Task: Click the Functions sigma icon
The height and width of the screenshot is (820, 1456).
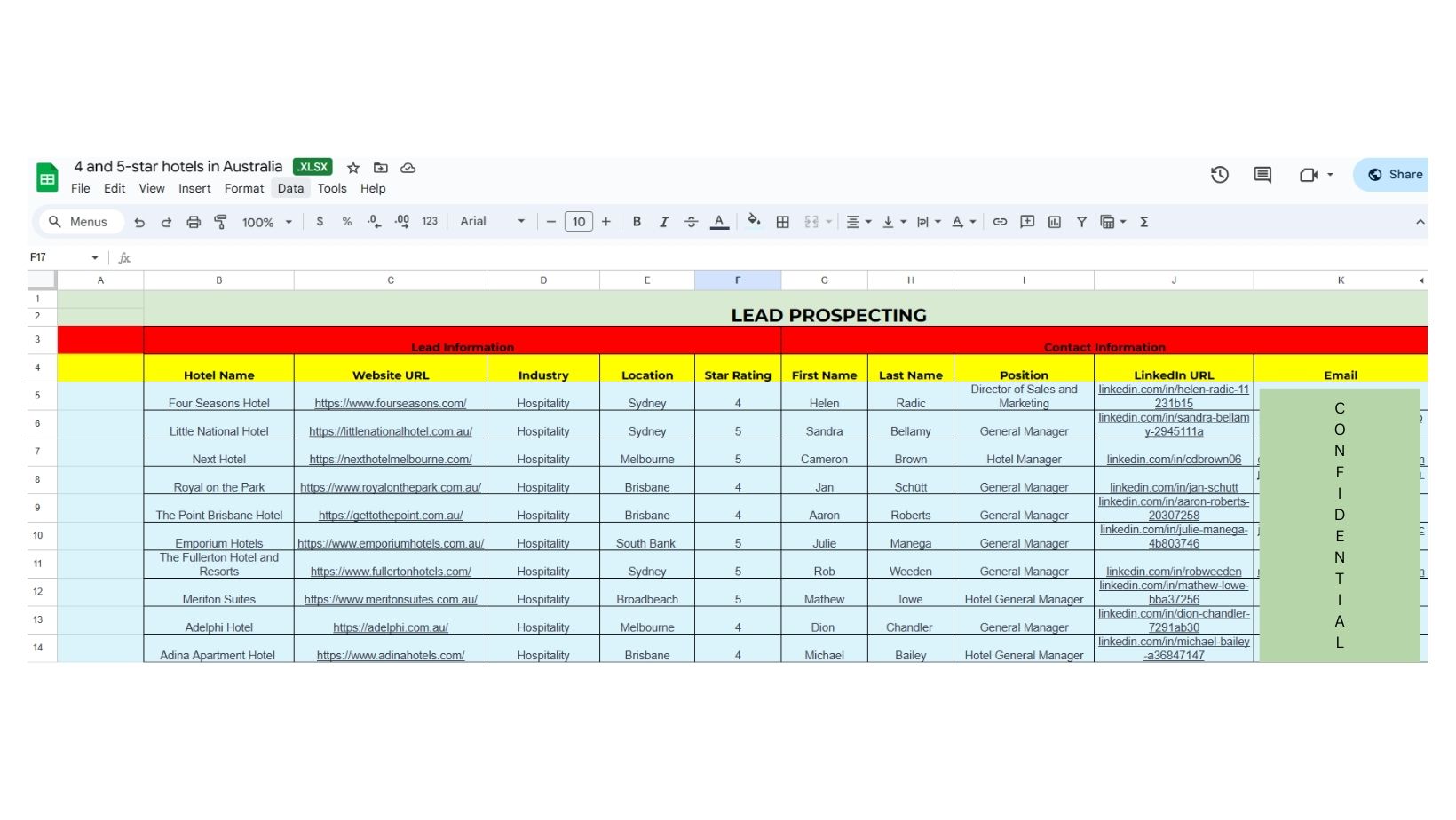Action: tap(1144, 222)
